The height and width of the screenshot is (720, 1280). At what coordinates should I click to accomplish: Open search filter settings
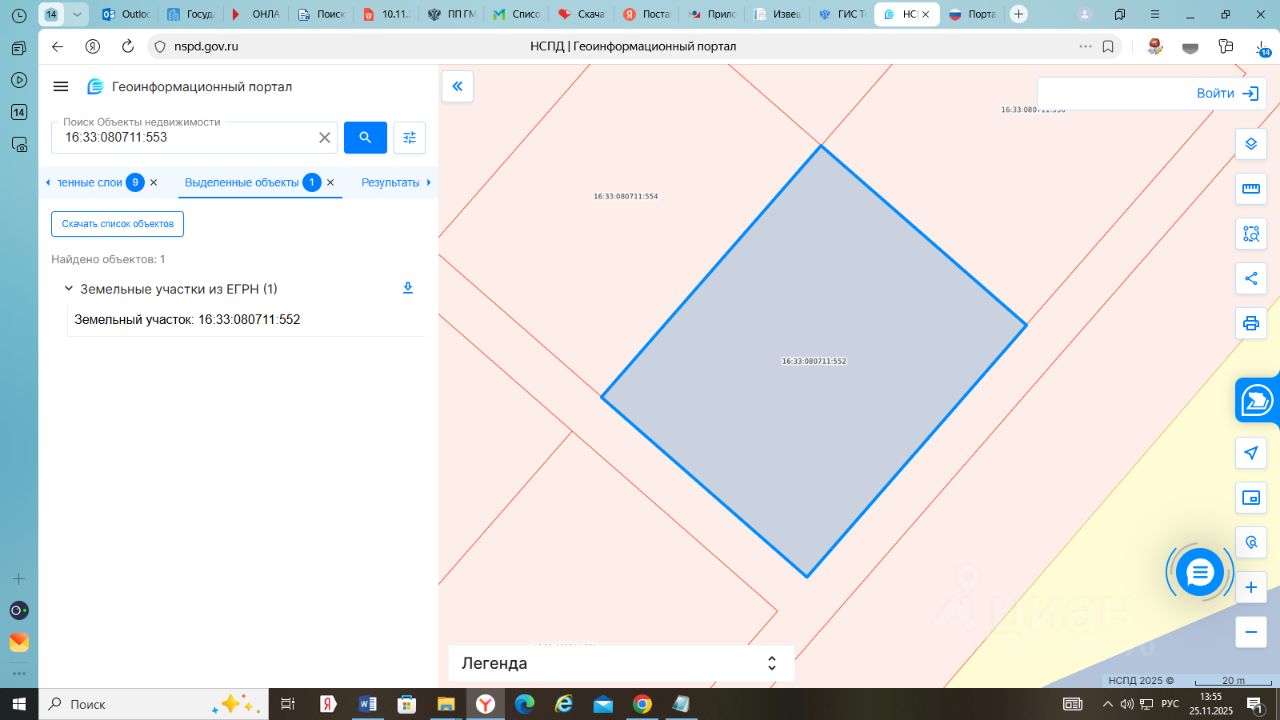click(409, 137)
